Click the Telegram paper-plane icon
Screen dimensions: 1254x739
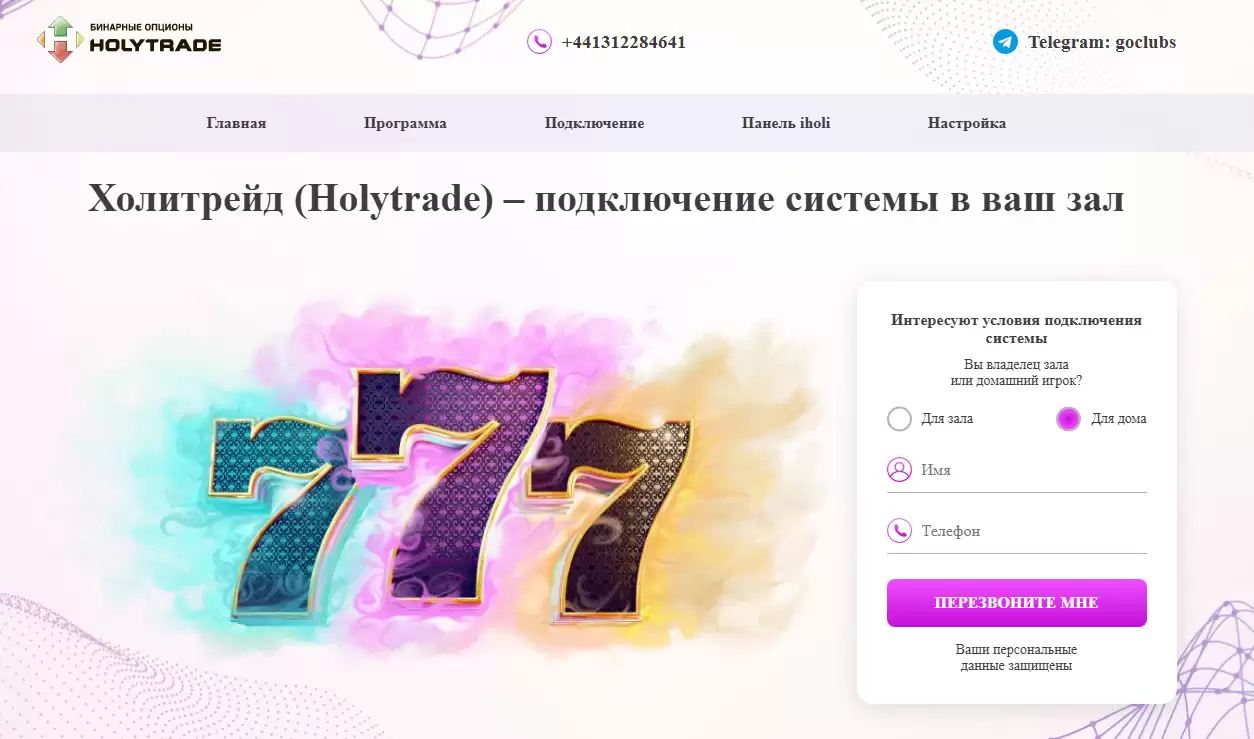click(x=1005, y=42)
